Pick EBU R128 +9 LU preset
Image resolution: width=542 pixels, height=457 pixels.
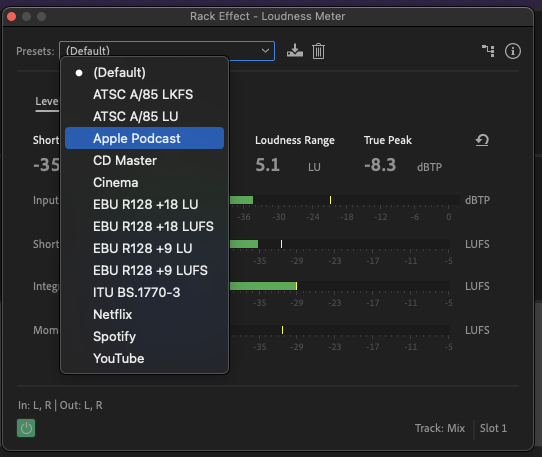144,248
